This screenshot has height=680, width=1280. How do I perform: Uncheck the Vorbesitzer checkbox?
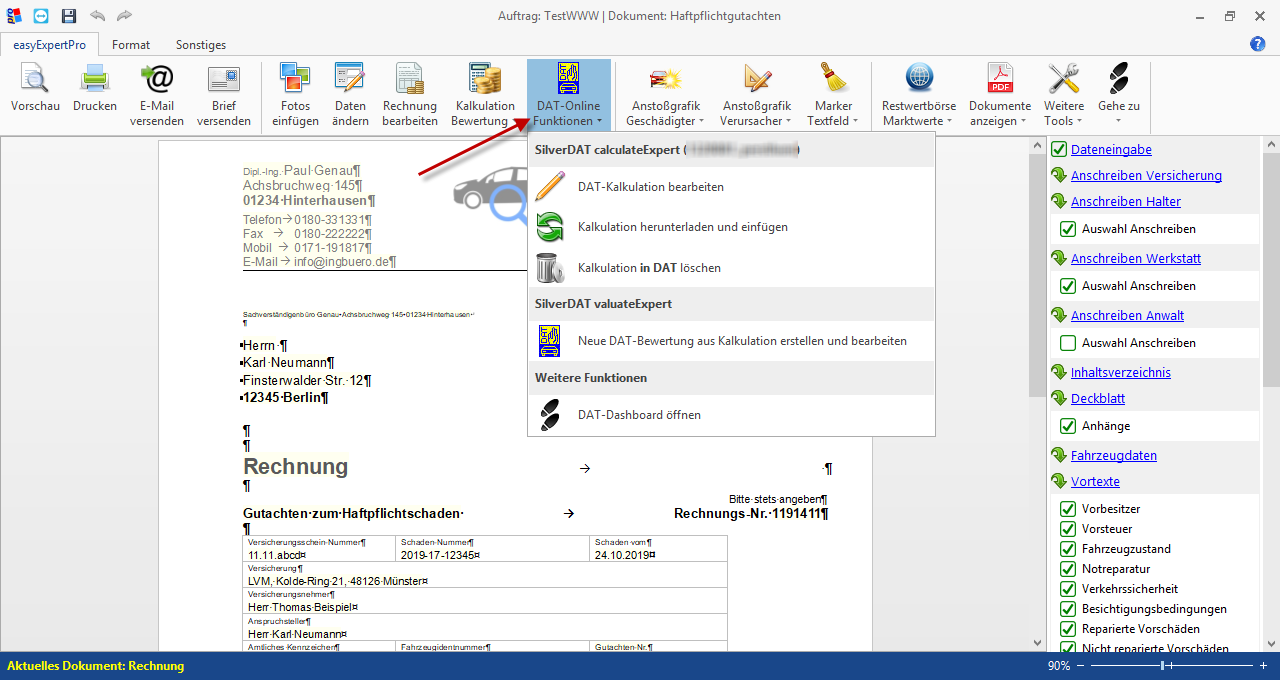[1068, 509]
